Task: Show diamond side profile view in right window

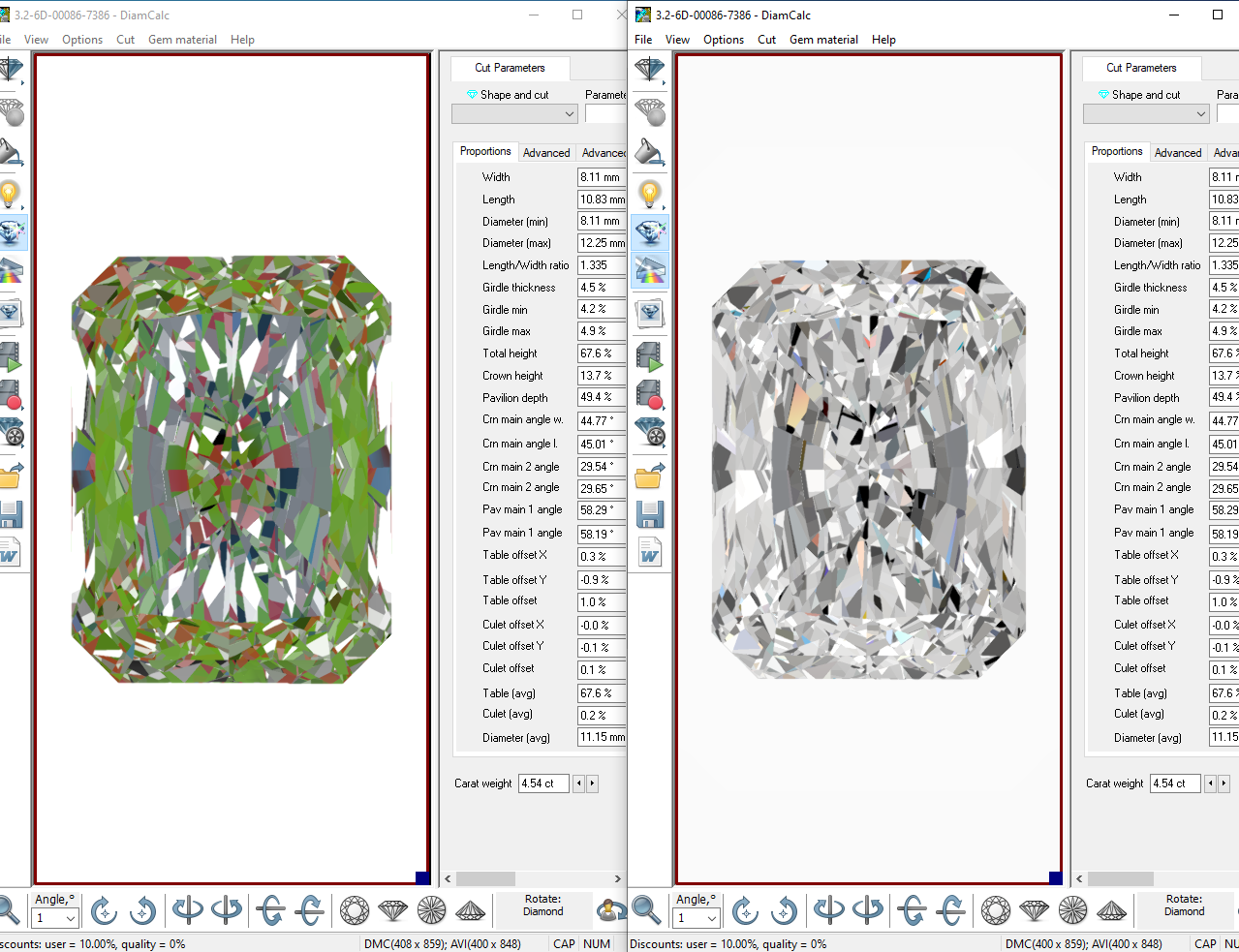Action: 1035,910
